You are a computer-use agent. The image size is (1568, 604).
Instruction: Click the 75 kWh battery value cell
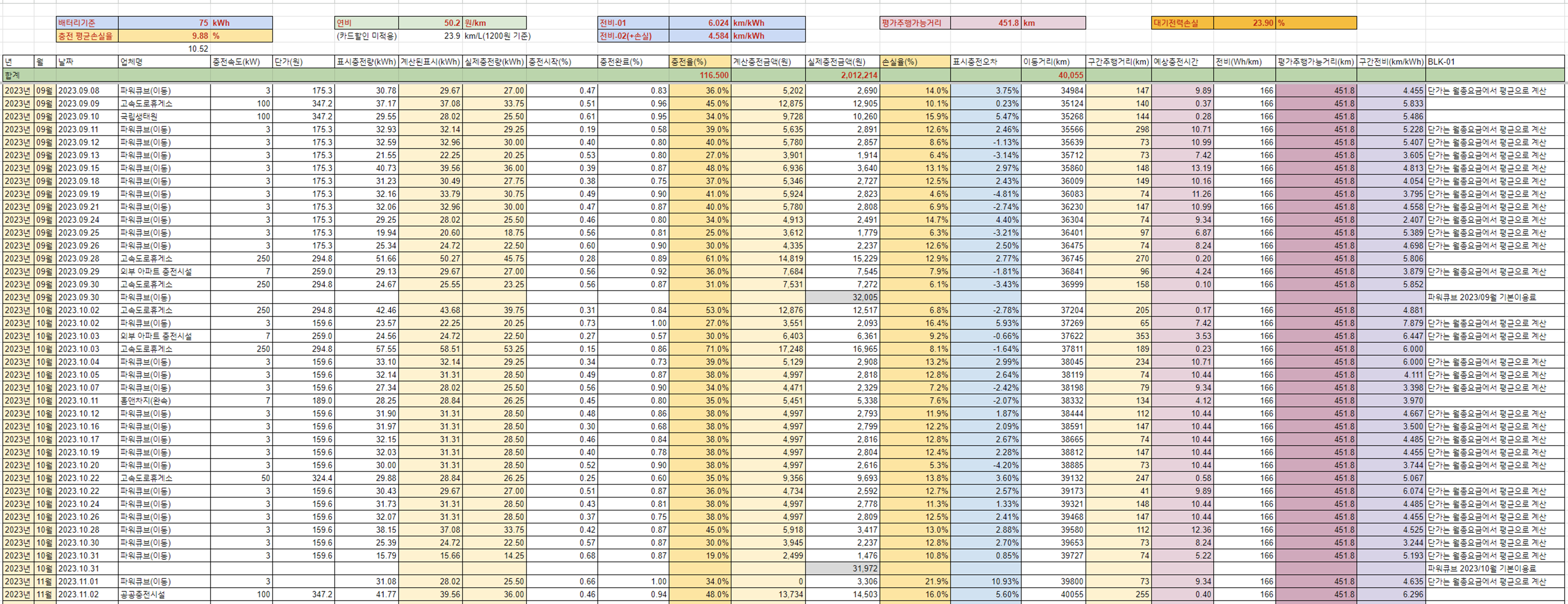195,23
